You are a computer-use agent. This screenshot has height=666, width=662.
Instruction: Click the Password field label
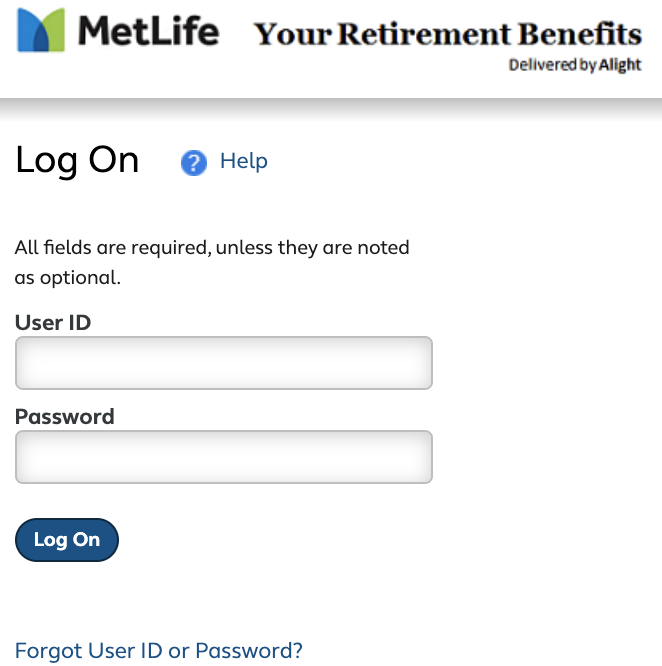[65, 416]
